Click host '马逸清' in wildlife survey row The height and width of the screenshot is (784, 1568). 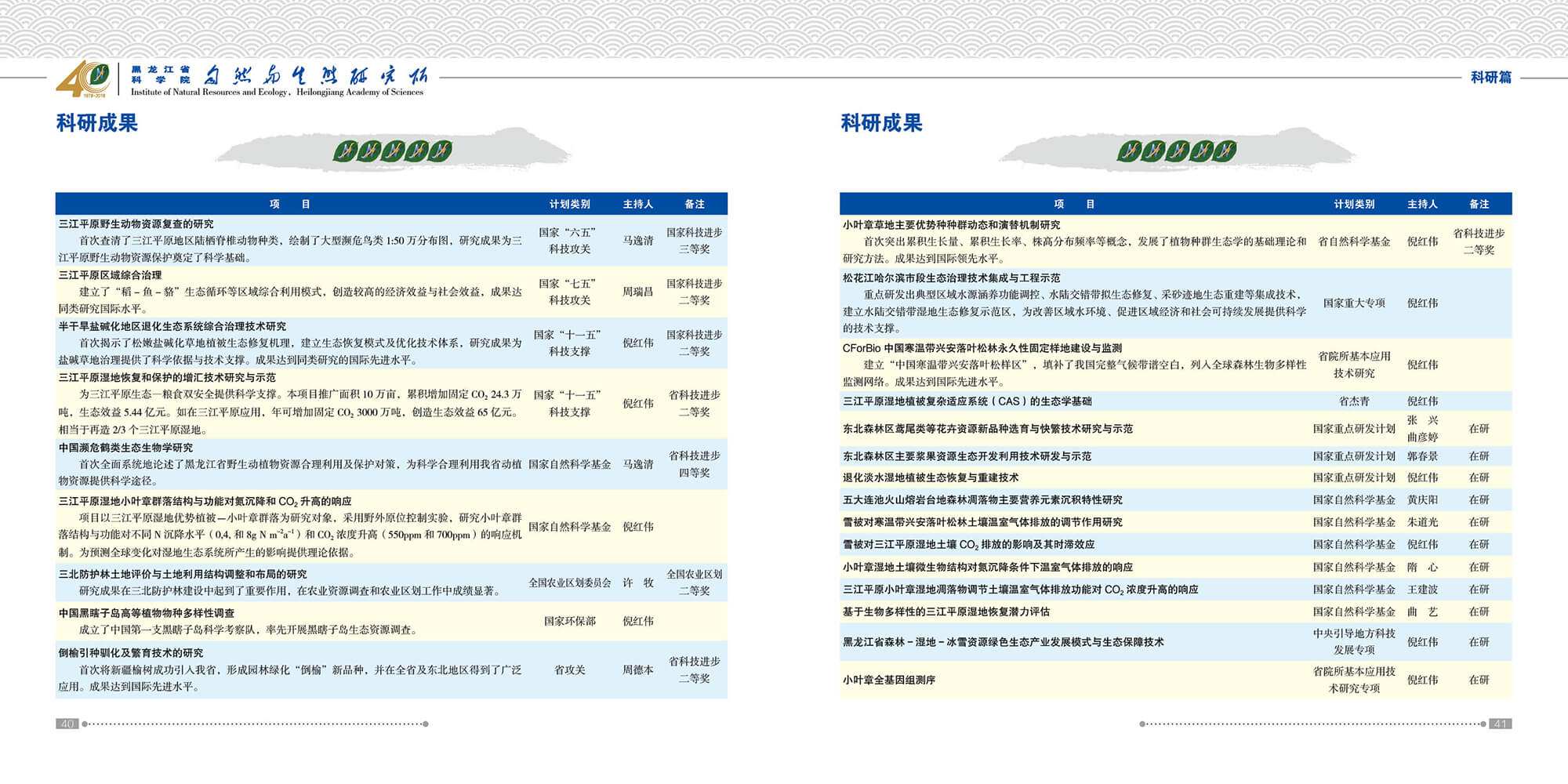pyautogui.click(x=637, y=241)
